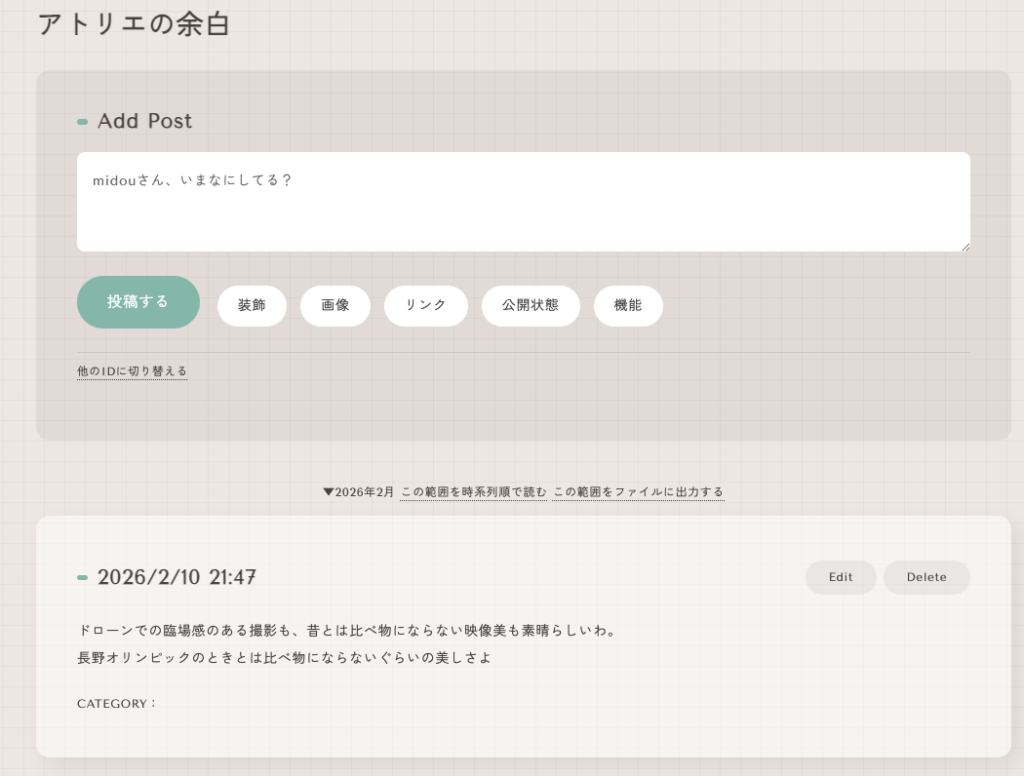Click the green dash beside Add Post
The width and height of the screenshot is (1024, 776).
click(82, 122)
